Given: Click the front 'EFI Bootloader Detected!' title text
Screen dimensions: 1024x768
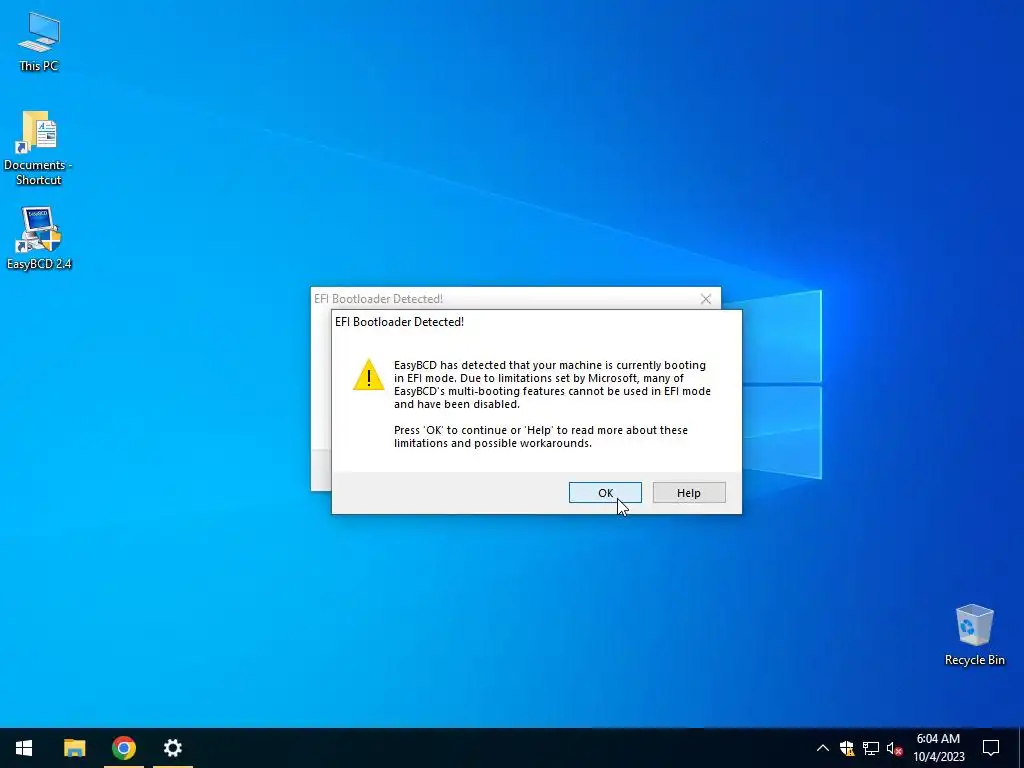Looking at the screenshot, I should click(399, 322).
